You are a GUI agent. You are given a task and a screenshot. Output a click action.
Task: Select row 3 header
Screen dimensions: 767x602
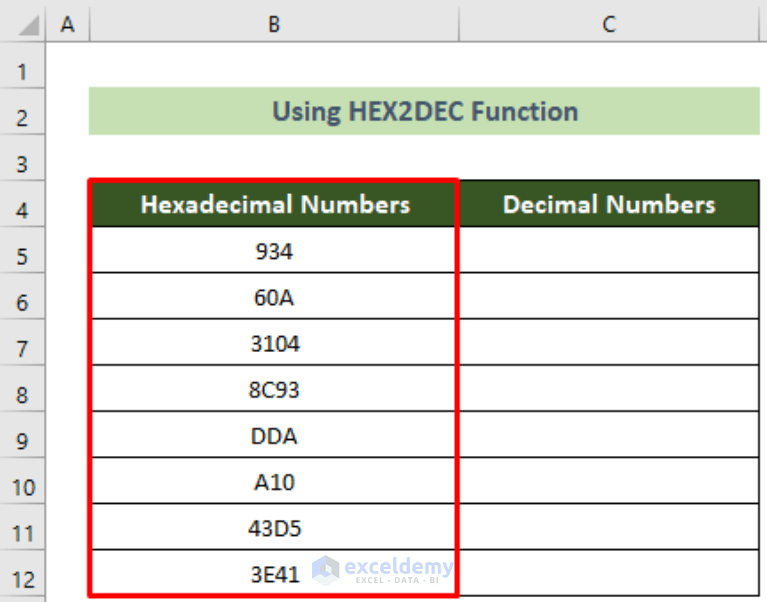tap(23, 157)
